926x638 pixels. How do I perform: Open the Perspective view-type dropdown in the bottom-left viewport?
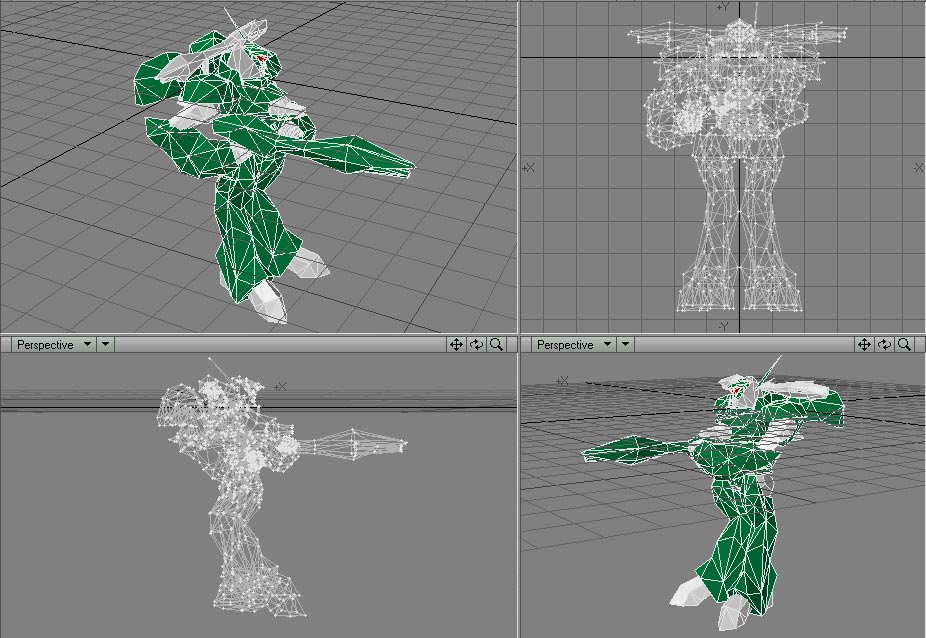(53, 344)
